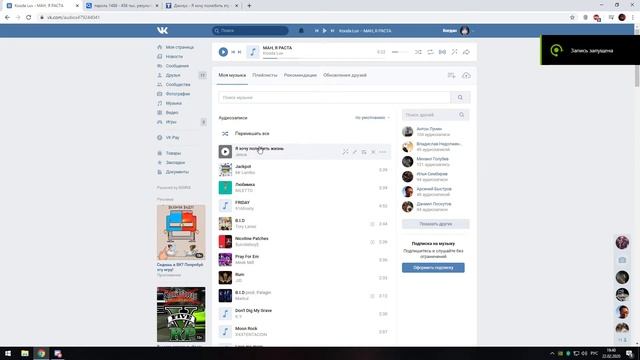Open Документы in the left sidebar
The height and width of the screenshot is (360, 640).
(177, 172)
